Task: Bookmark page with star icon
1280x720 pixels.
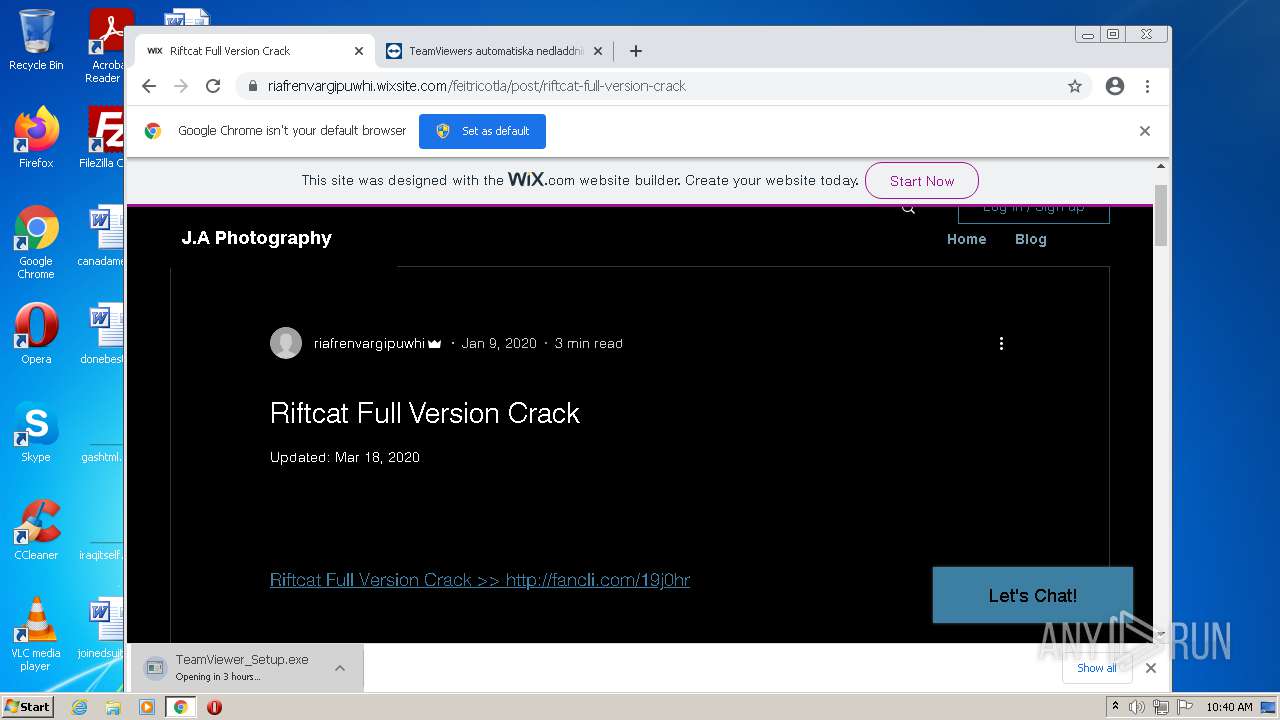Action: pyautogui.click(x=1075, y=86)
